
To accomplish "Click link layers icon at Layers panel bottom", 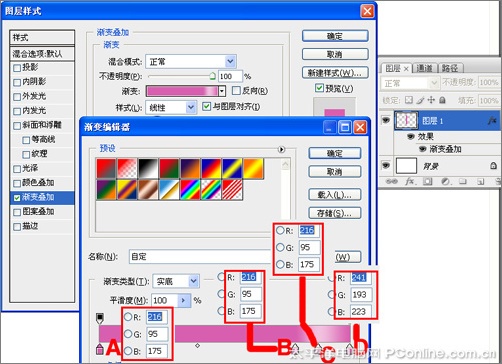I will 392,181.
